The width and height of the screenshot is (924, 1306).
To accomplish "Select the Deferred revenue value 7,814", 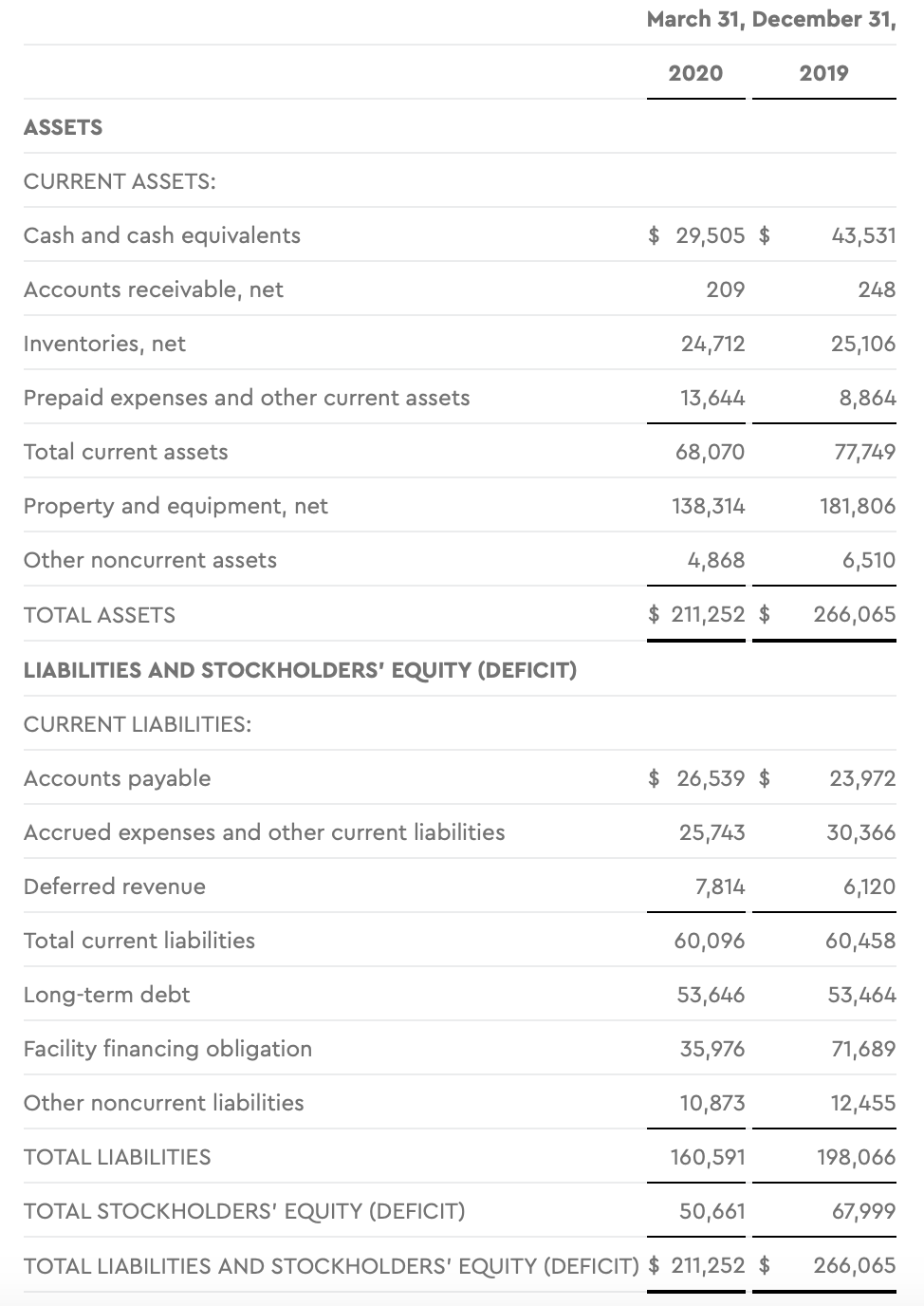I will 720,886.
